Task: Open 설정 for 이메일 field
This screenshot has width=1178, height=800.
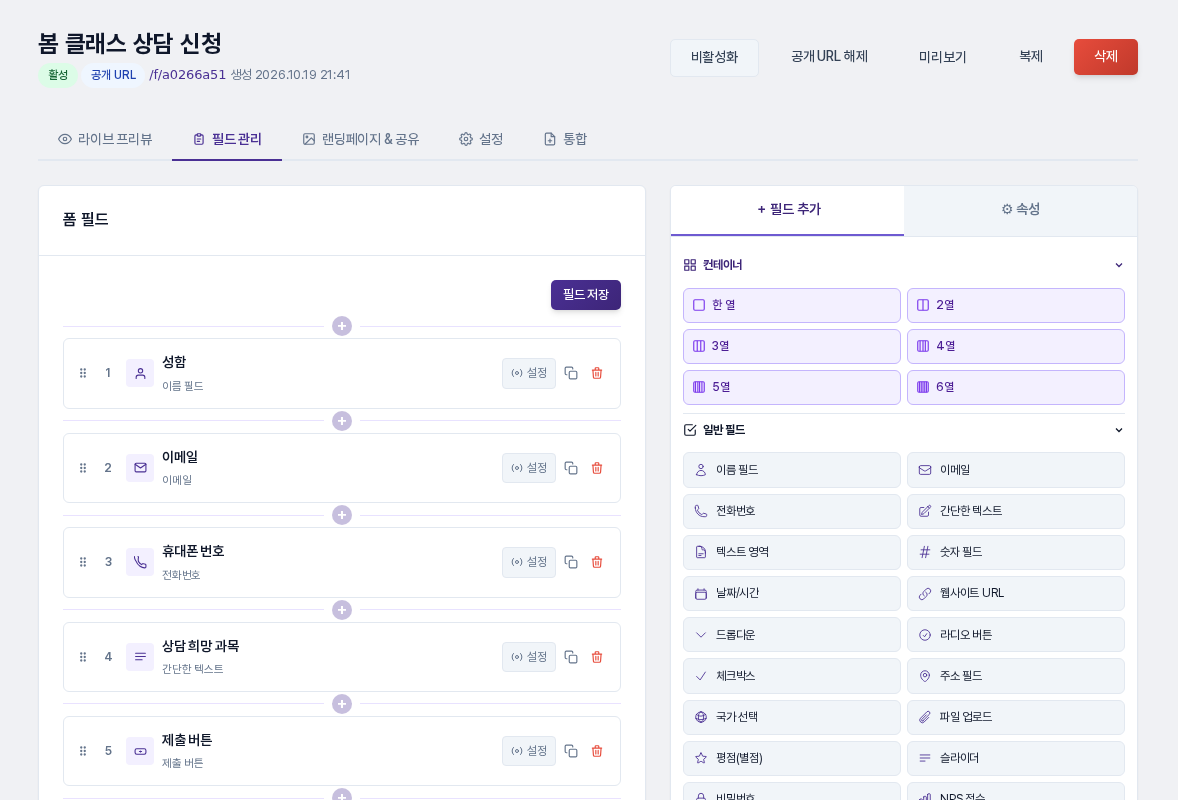Action: tap(529, 468)
